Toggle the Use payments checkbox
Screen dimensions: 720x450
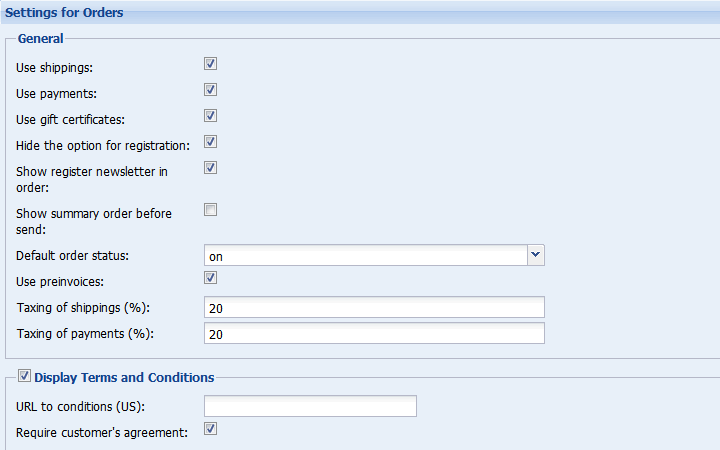coord(210,90)
